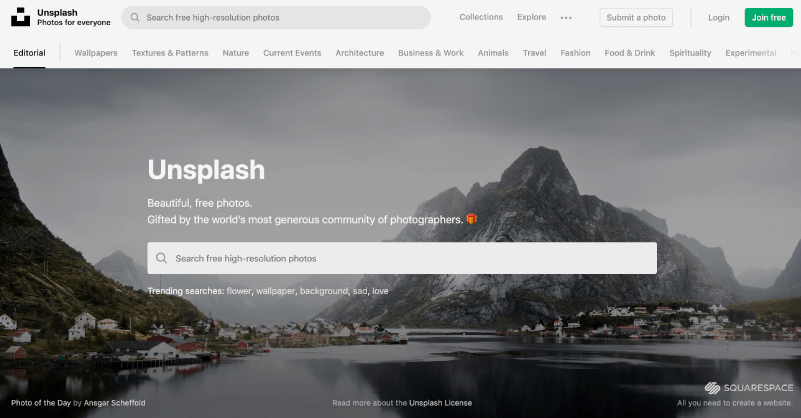Click the magnifier icon in hero search box
Viewport: 801px width, 418px height.
pyautogui.click(x=161, y=258)
